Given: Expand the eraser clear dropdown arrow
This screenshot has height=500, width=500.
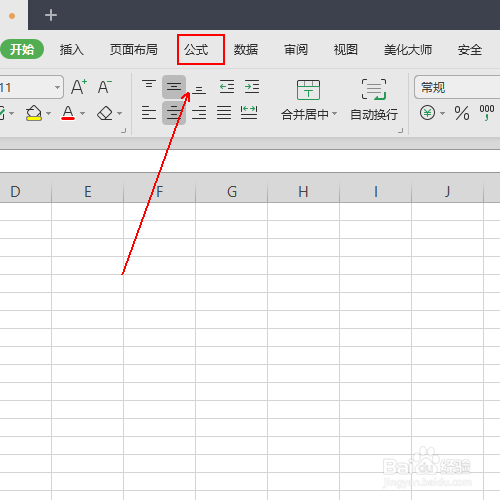Looking at the screenshot, I should pos(120,114).
